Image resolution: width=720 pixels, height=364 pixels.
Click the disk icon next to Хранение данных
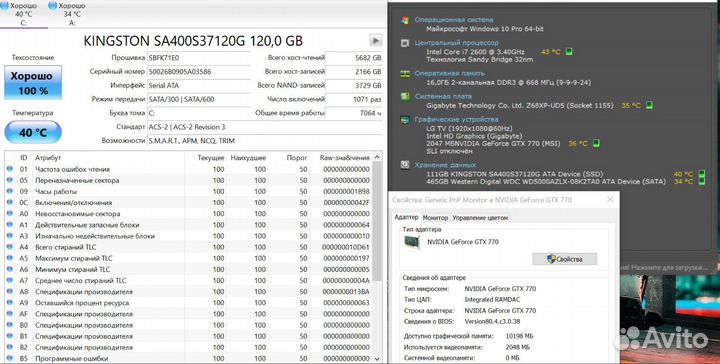405,164
